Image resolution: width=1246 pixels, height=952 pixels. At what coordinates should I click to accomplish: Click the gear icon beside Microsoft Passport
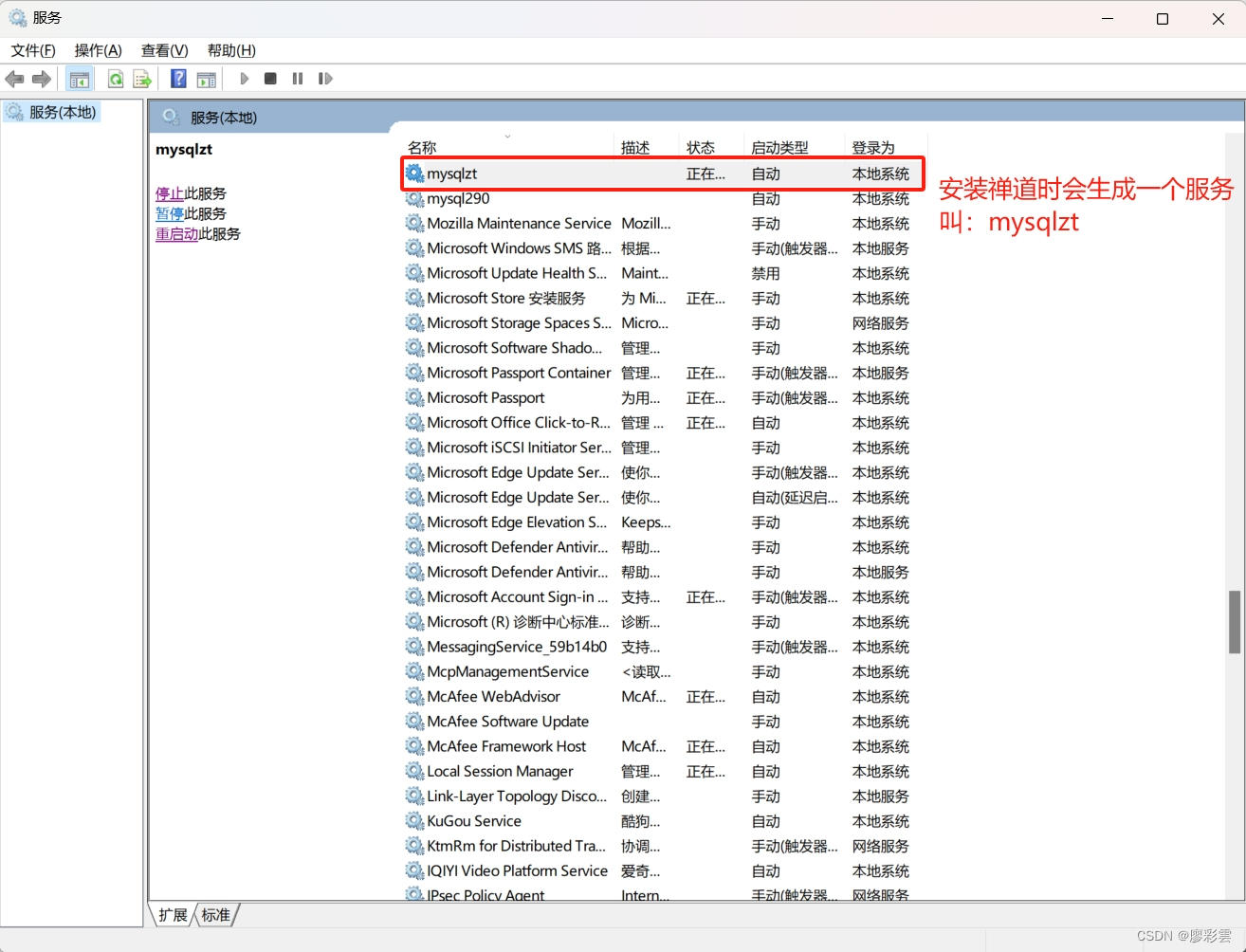[x=414, y=397]
